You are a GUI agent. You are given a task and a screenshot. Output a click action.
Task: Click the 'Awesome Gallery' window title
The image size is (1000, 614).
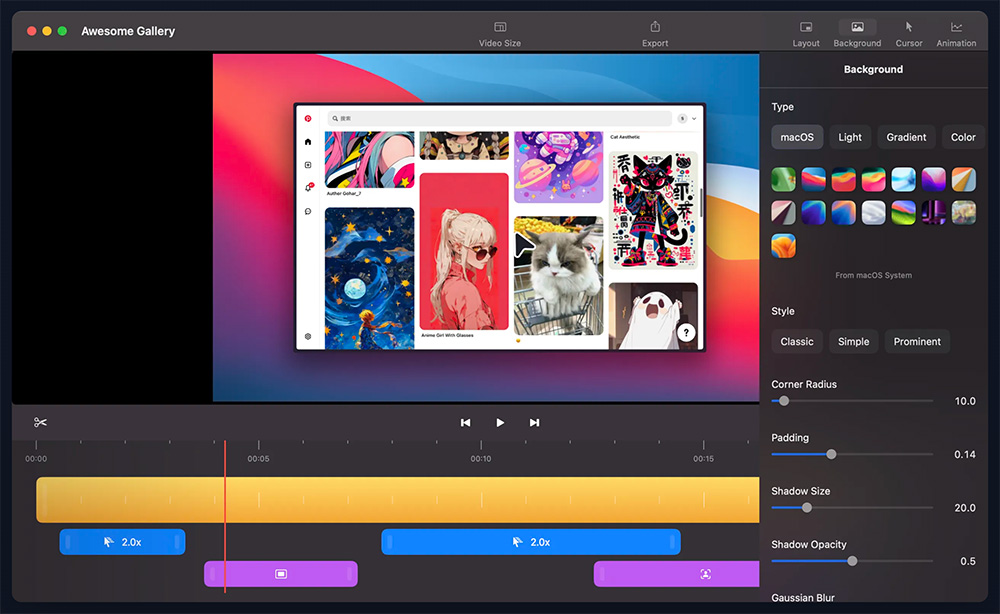pos(128,31)
